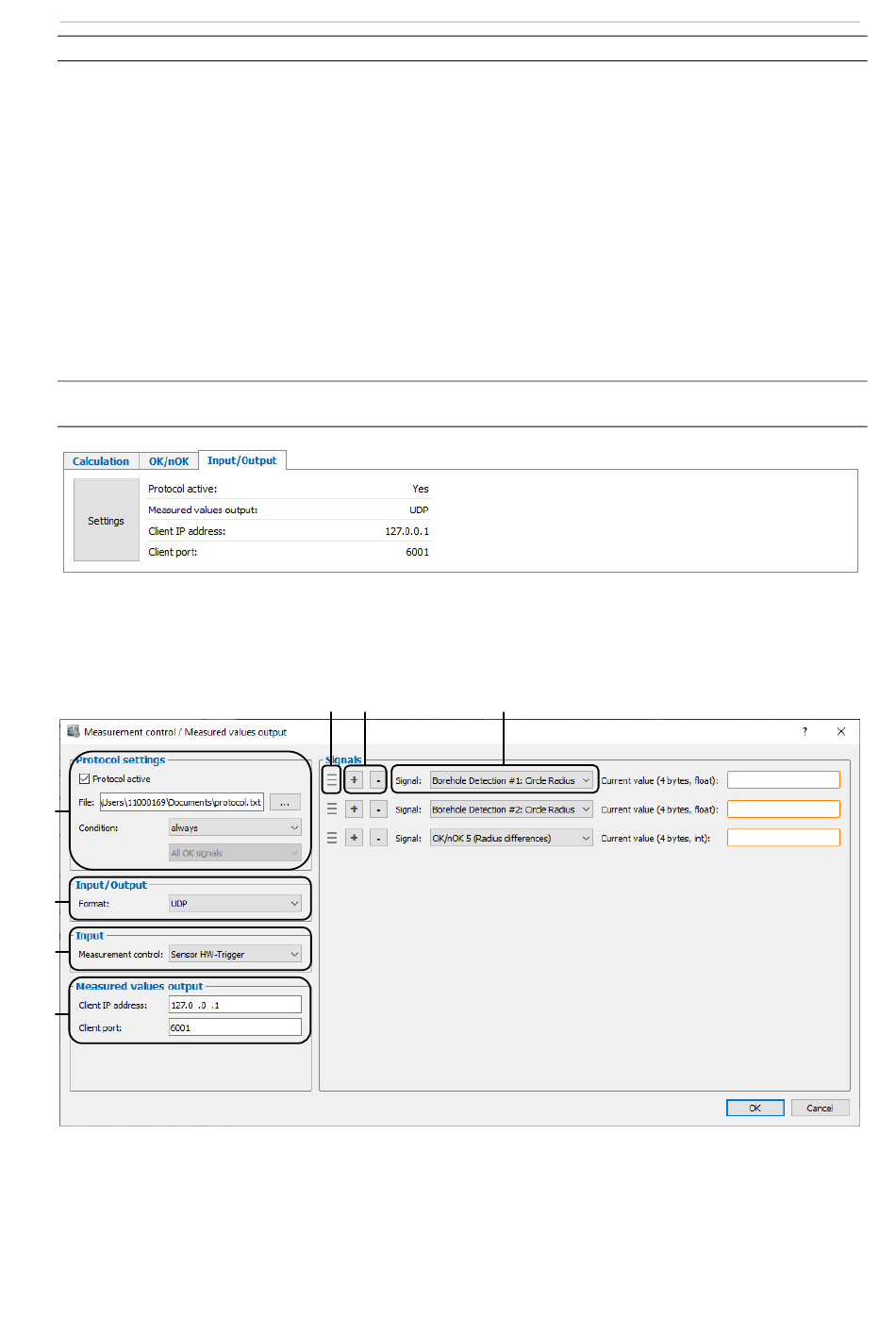The image size is (896, 1318).
Task: Open signal dropdown Borehole Detection #1: Circle Radius
Action: tap(511, 780)
